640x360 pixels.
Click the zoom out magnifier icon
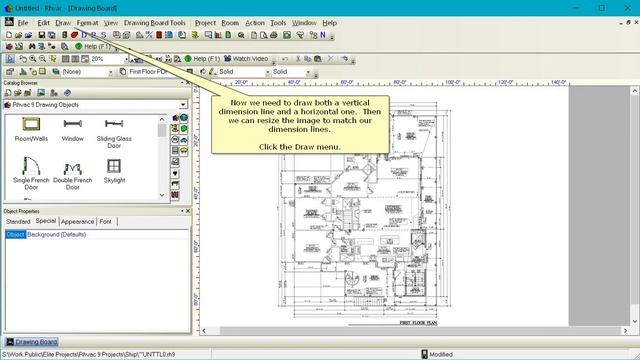click(x=42, y=59)
